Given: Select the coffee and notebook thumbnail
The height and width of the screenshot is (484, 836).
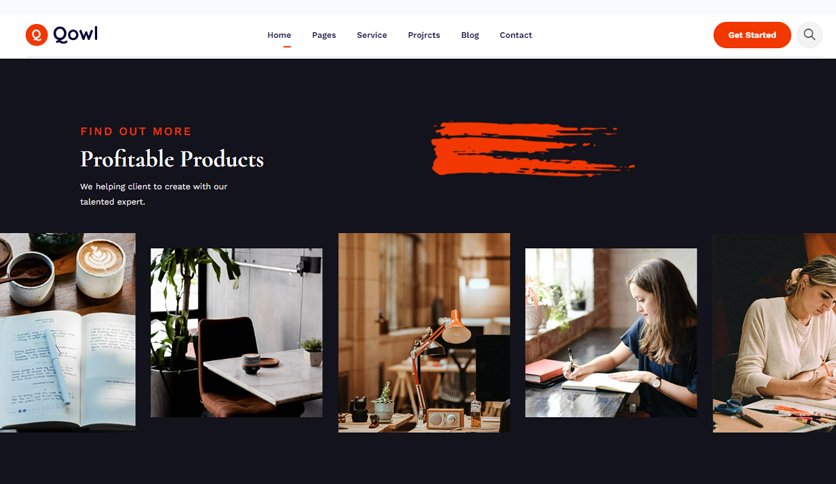Looking at the screenshot, I should (68, 330).
